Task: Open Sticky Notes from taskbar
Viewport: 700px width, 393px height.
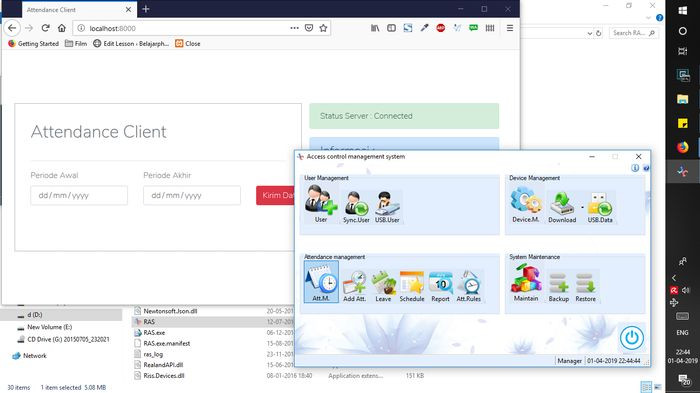Action: click(682, 123)
